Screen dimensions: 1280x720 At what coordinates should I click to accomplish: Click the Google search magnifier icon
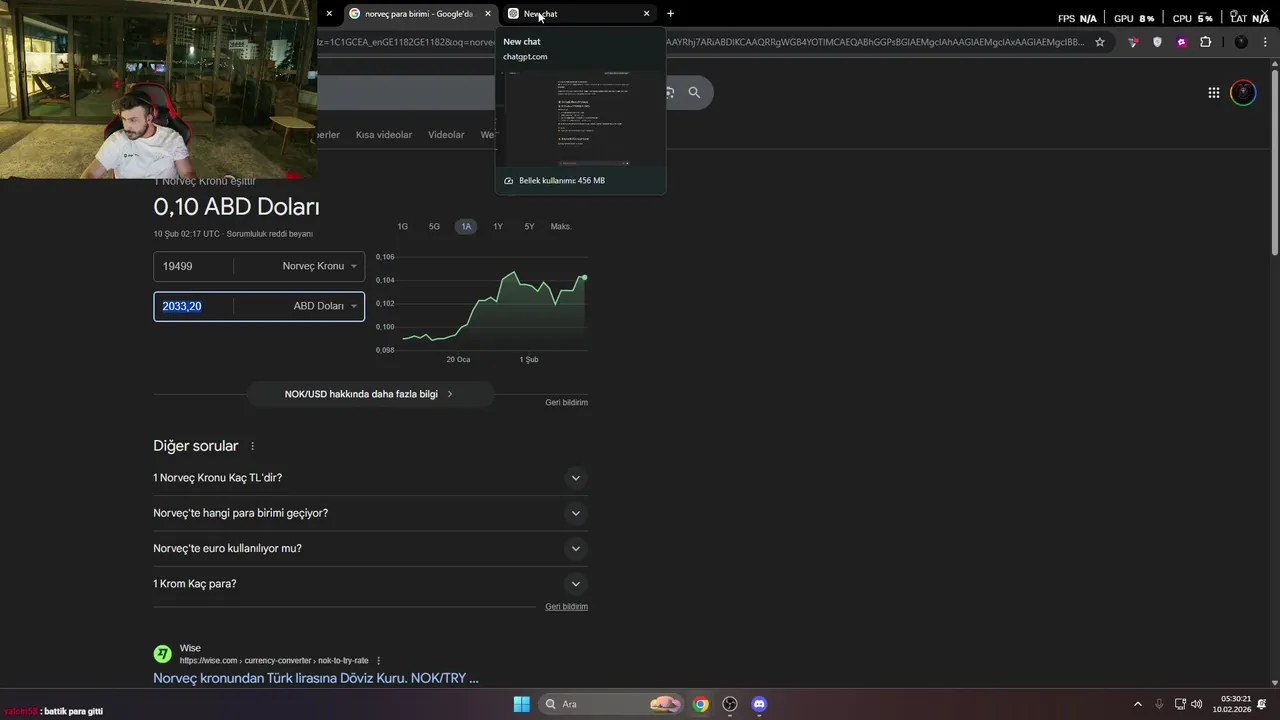tap(694, 92)
